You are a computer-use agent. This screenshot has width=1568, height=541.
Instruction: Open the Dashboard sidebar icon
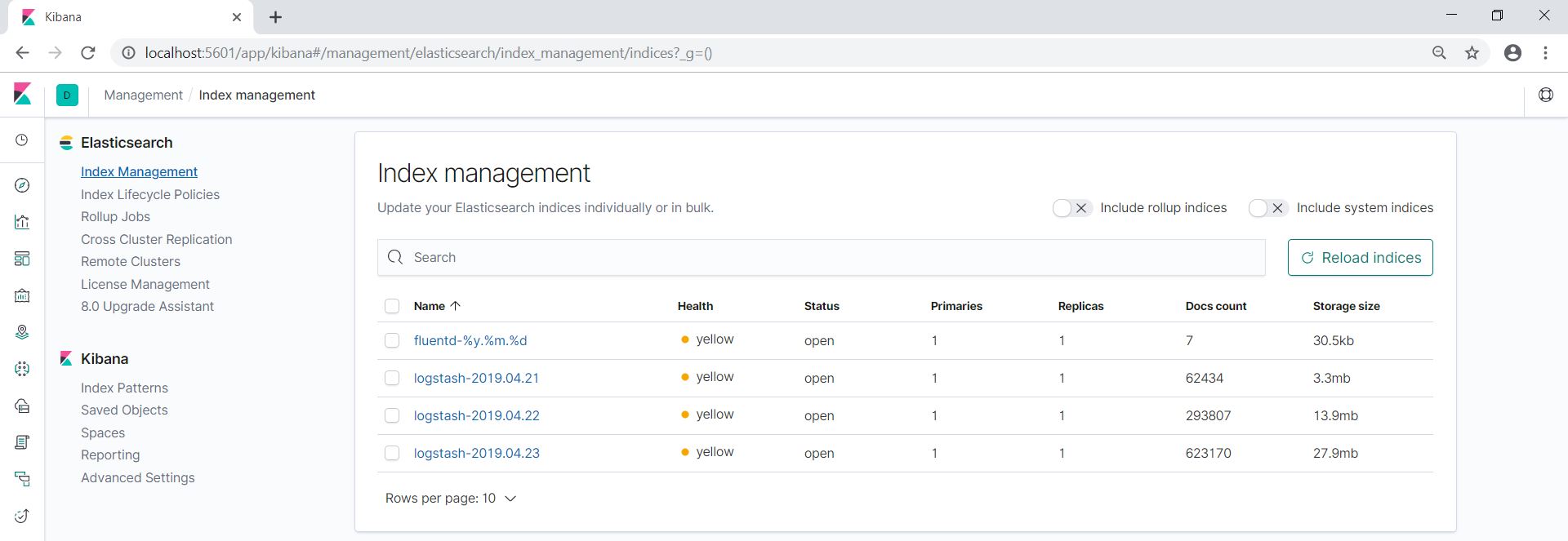coord(22,259)
